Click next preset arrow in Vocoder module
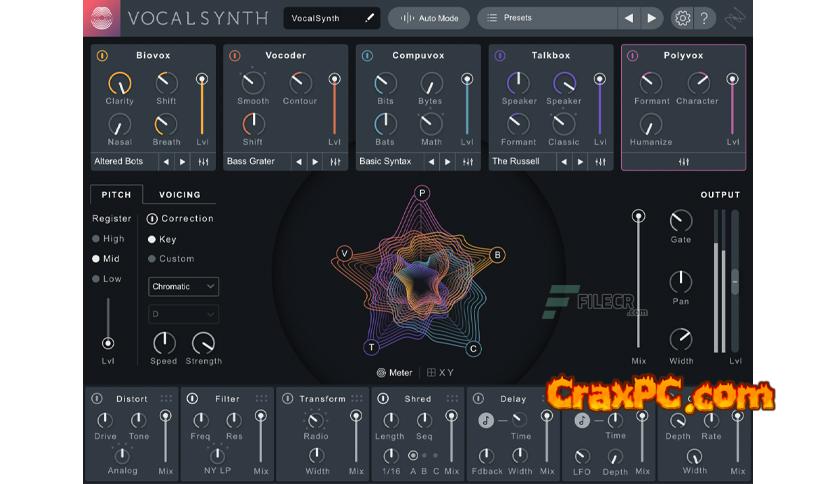The image size is (836, 484). [x=315, y=161]
